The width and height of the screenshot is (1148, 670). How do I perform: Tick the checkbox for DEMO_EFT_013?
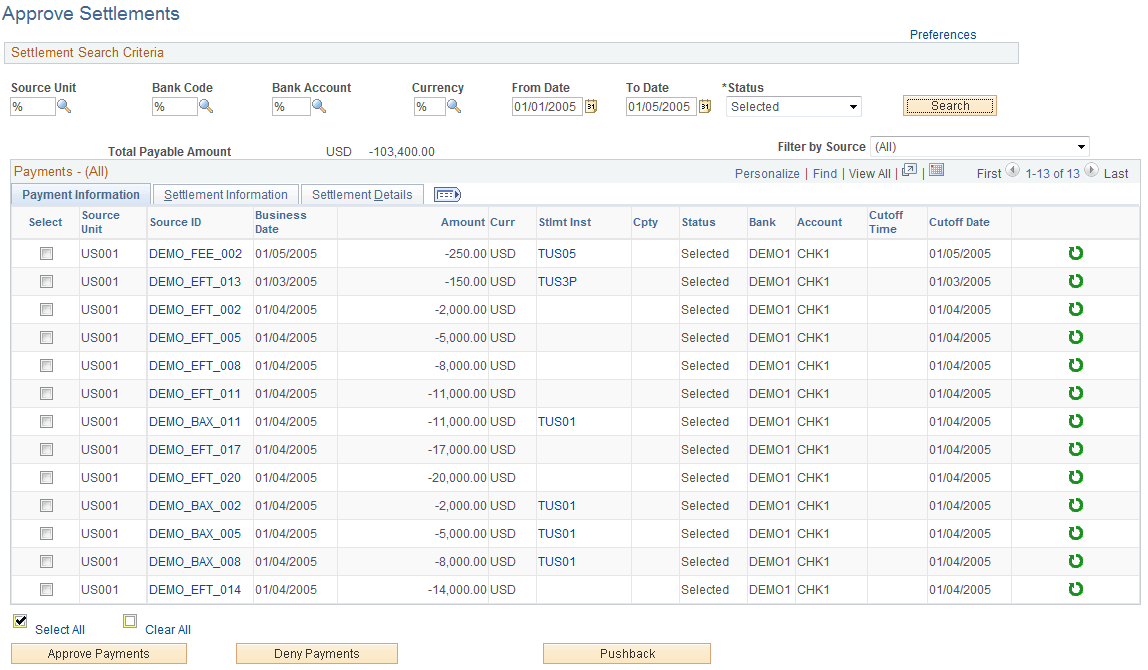(46, 281)
